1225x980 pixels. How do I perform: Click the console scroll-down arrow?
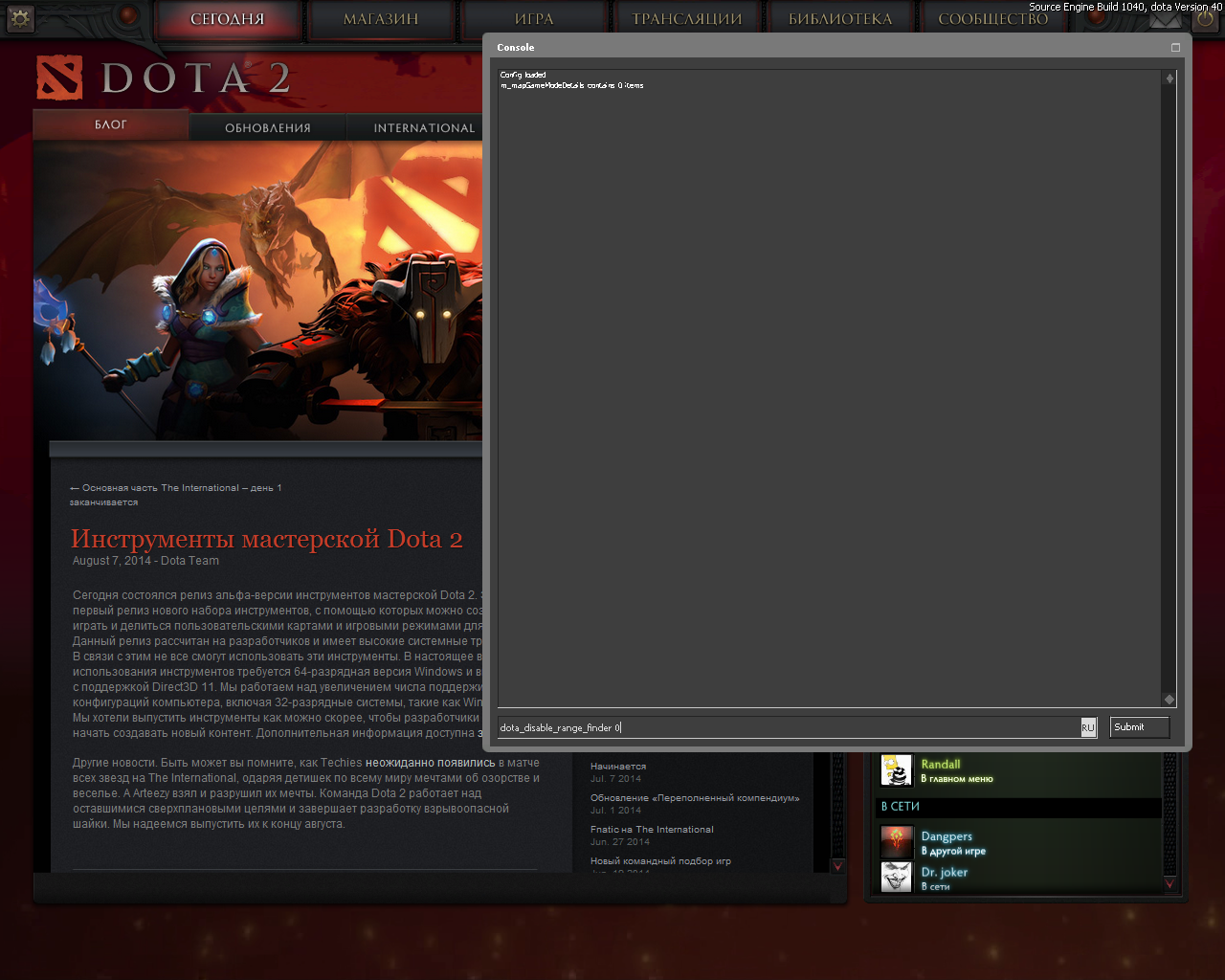pyautogui.click(x=1169, y=700)
